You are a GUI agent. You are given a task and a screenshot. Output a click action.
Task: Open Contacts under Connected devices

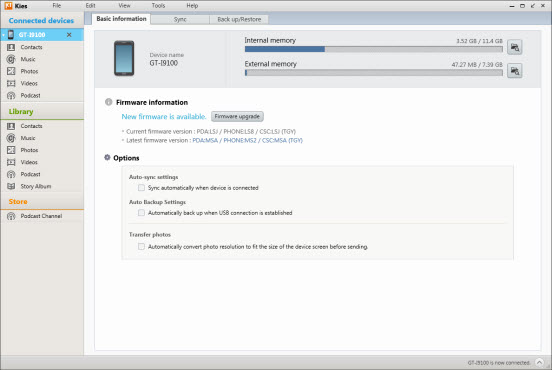[x=31, y=47]
